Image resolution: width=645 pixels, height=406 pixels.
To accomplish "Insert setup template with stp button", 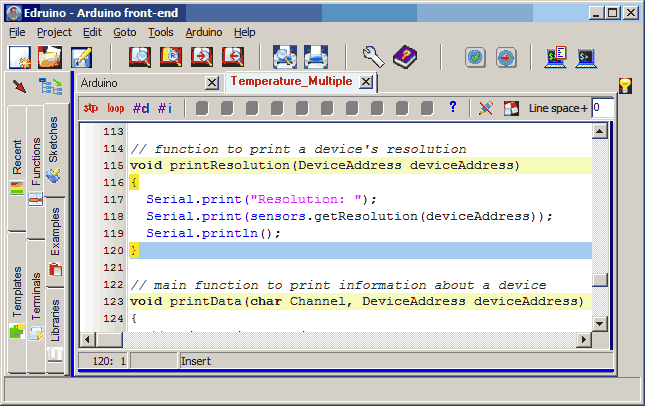I will click(91, 108).
